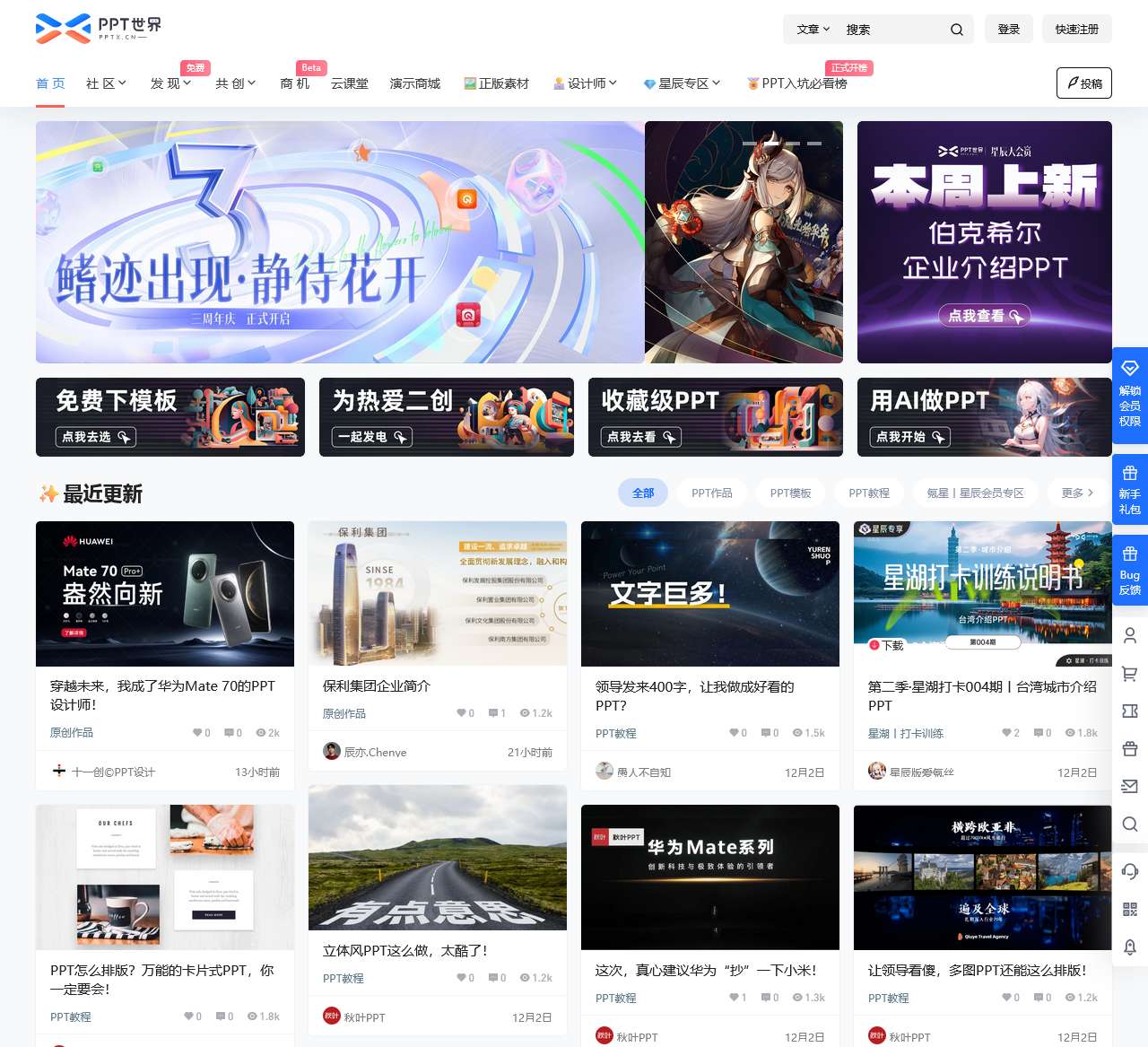Click the 十一创©PPT设计 author avatar
The image size is (1148, 1047).
[59, 771]
